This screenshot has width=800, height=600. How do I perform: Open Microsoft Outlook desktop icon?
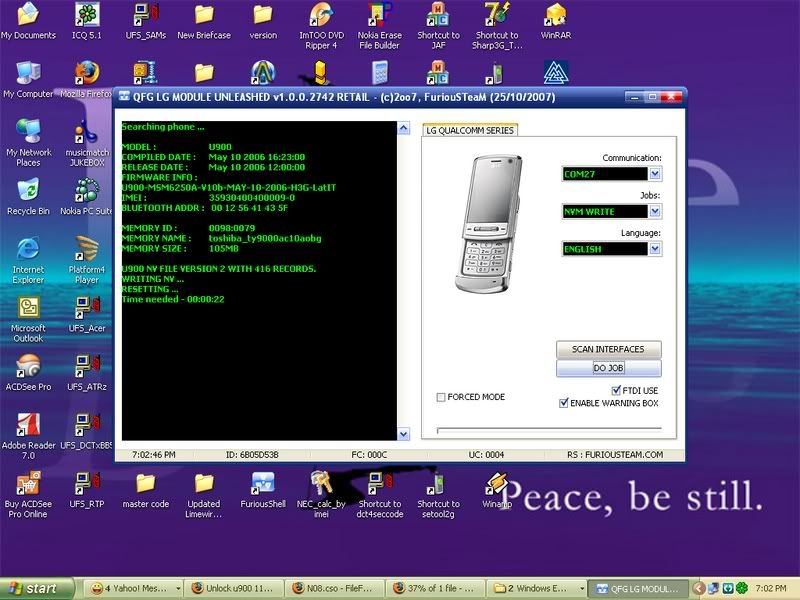pos(28,319)
